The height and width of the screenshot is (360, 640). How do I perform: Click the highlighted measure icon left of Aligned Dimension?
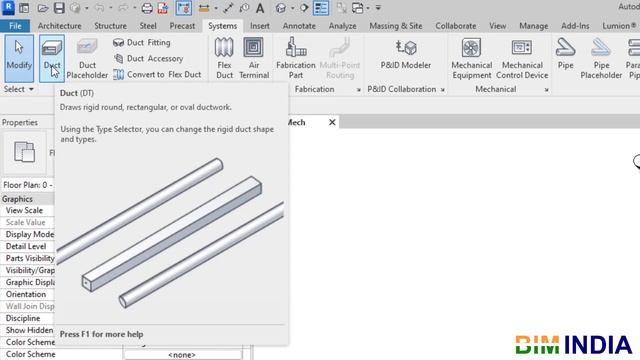point(184,8)
